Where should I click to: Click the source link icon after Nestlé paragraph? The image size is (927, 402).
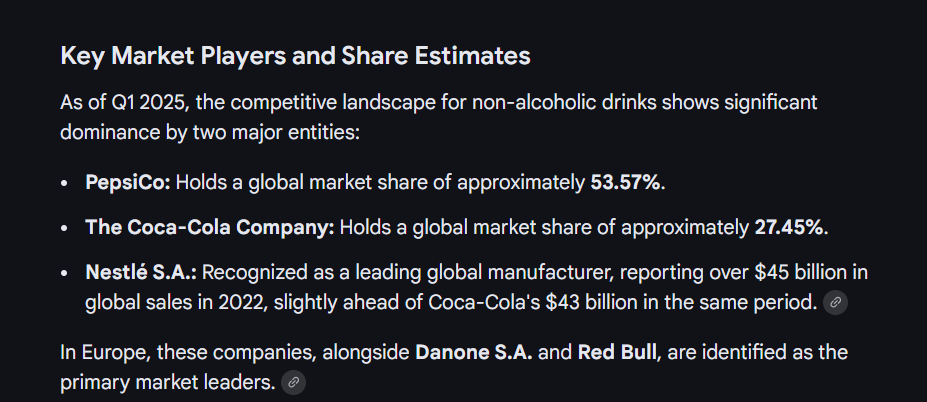point(835,303)
